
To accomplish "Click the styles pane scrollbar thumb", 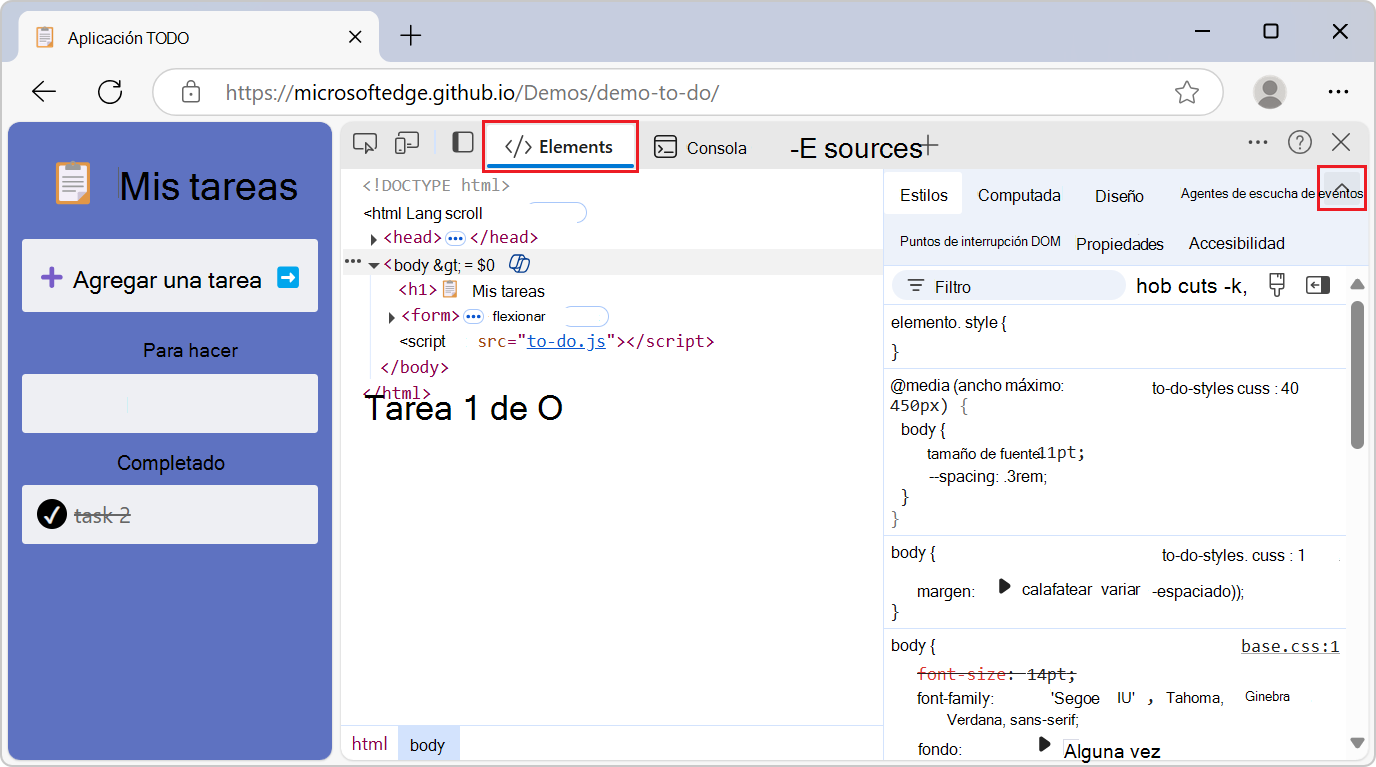I will pos(1357,375).
